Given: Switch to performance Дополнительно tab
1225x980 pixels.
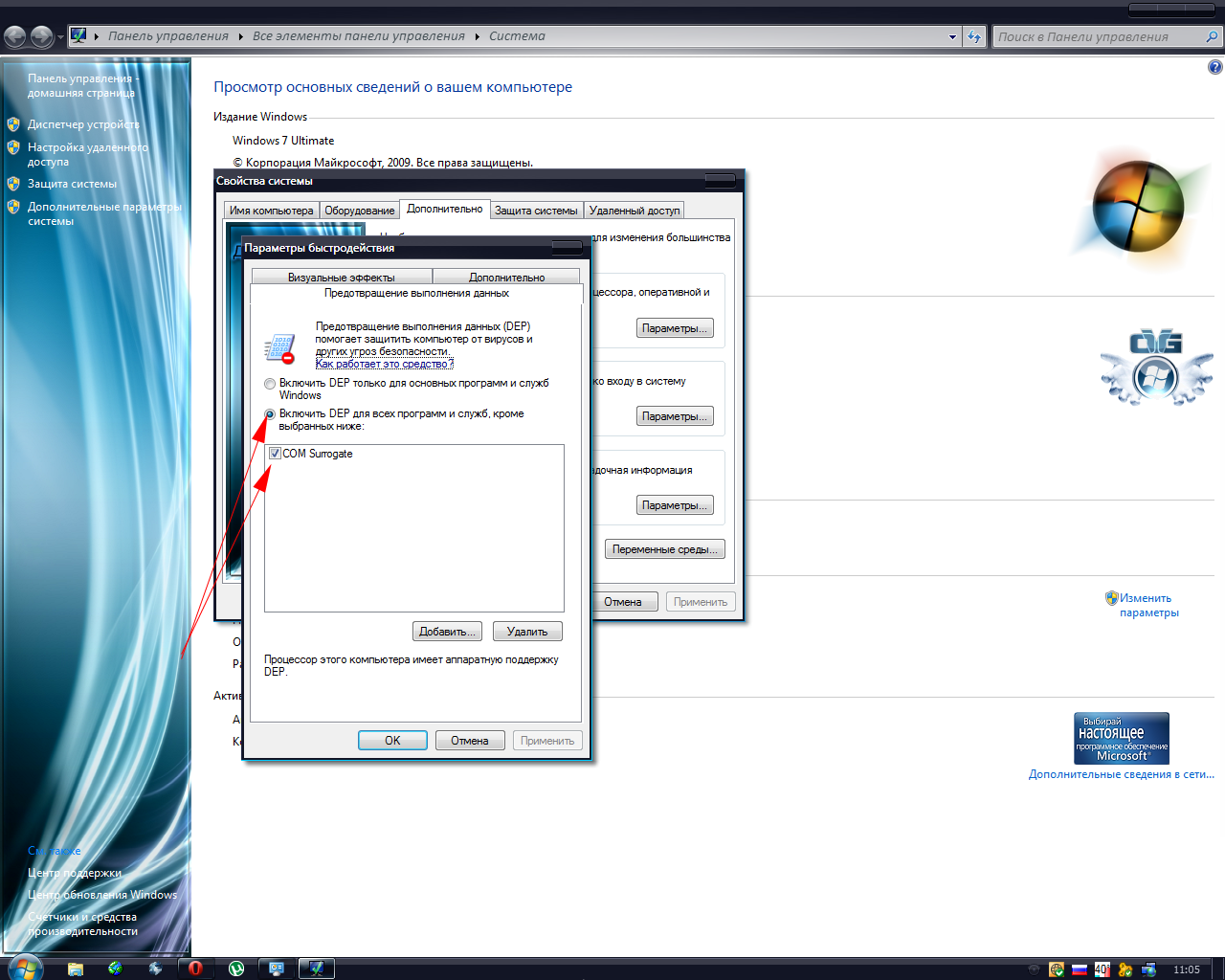Looking at the screenshot, I should pyautogui.click(x=506, y=278).
